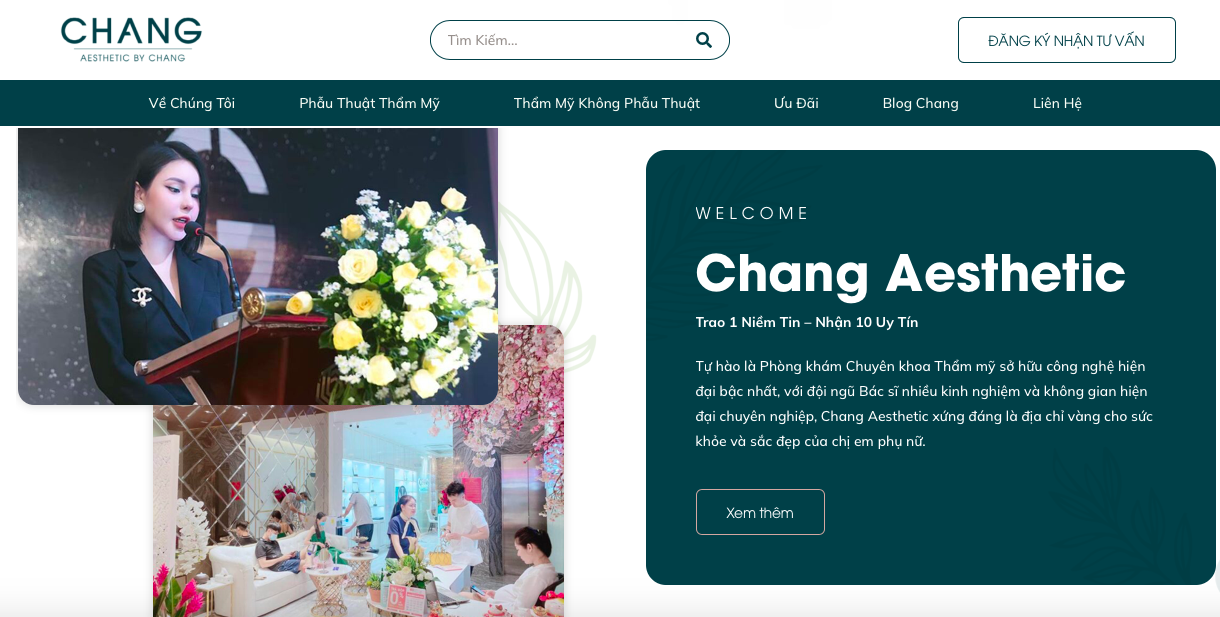Open the Đăng Ký Nhận Tư Vấn button
Viewport: 1220px width, 617px height.
tap(1066, 40)
